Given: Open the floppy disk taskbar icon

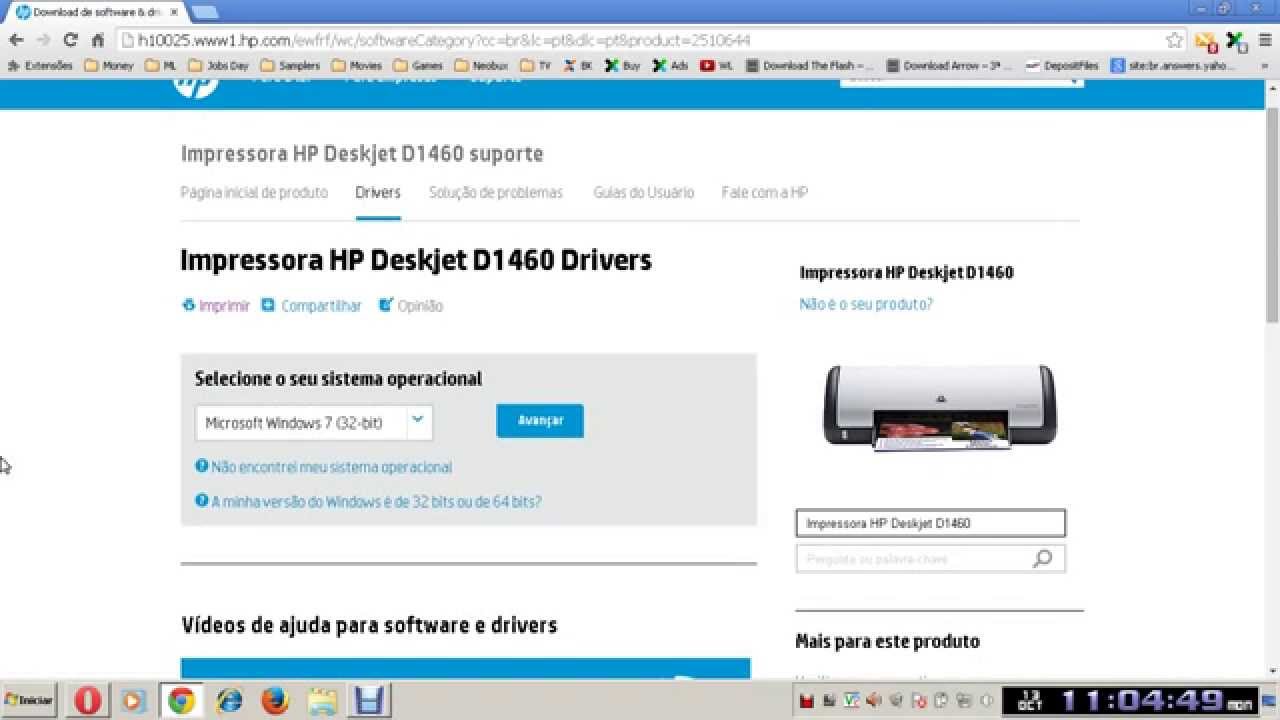Looking at the screenshot, I should [369, 701].
